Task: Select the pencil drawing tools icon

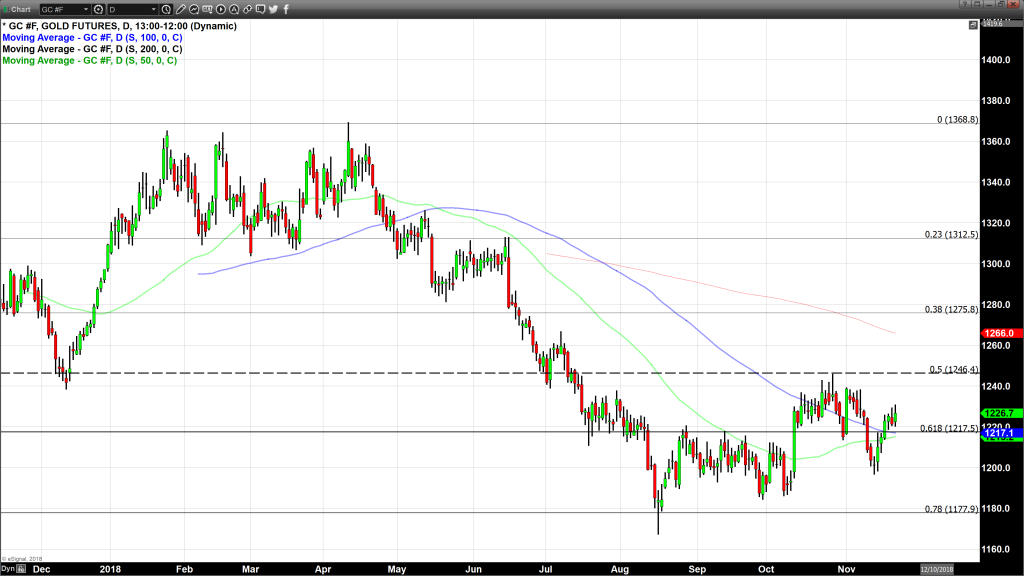Action: tap(181, 9)
